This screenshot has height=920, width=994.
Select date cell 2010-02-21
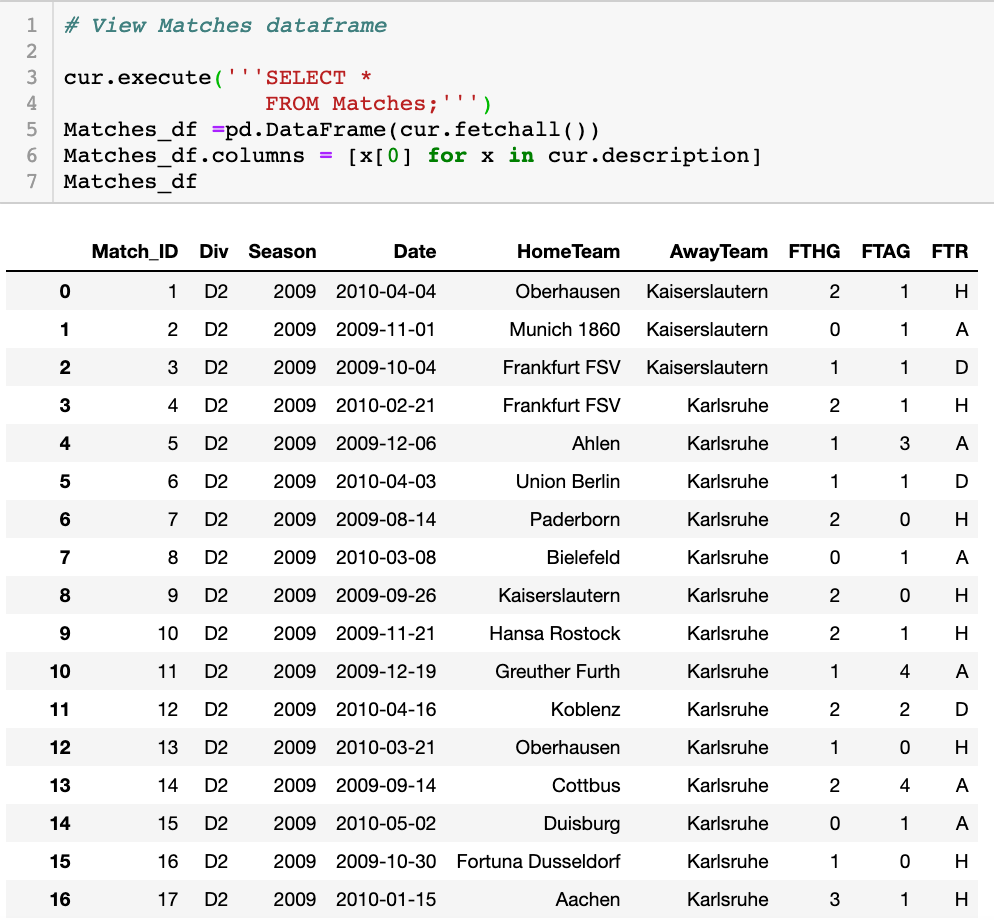(x=386, y=406)
